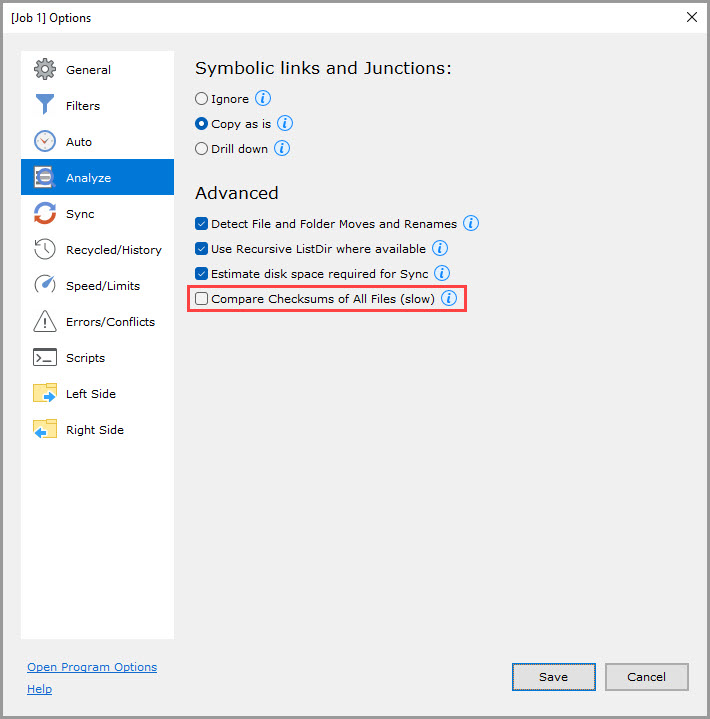Open Program Options link
Screen dimensions: 710x719
coord(92,667)
